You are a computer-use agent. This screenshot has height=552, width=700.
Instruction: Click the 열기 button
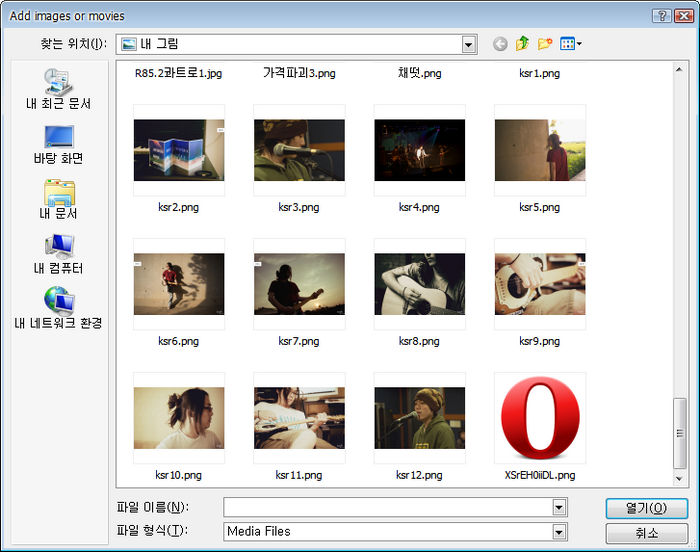click(646, 508)
